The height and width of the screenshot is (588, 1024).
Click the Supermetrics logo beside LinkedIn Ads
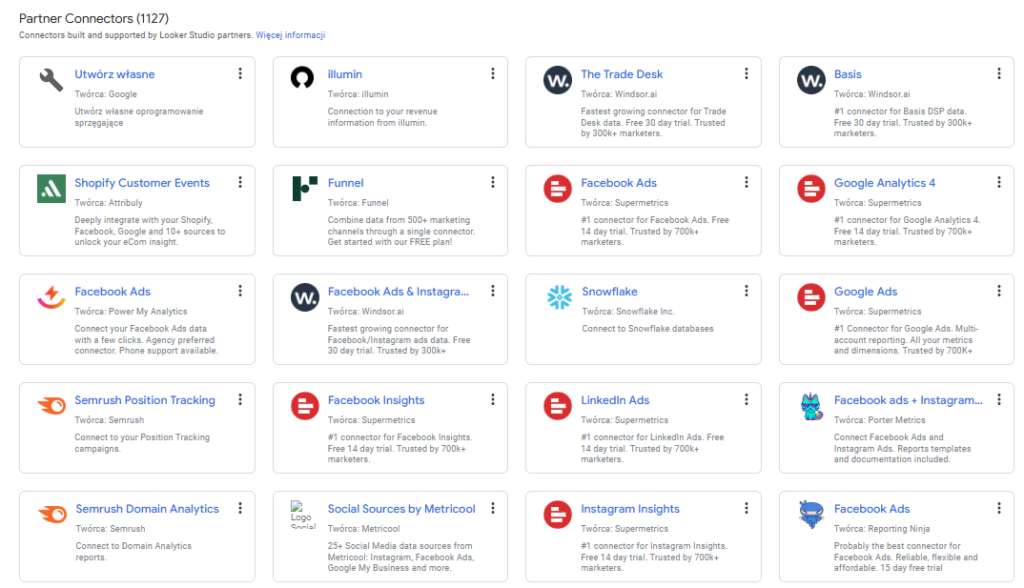(557, 406)
